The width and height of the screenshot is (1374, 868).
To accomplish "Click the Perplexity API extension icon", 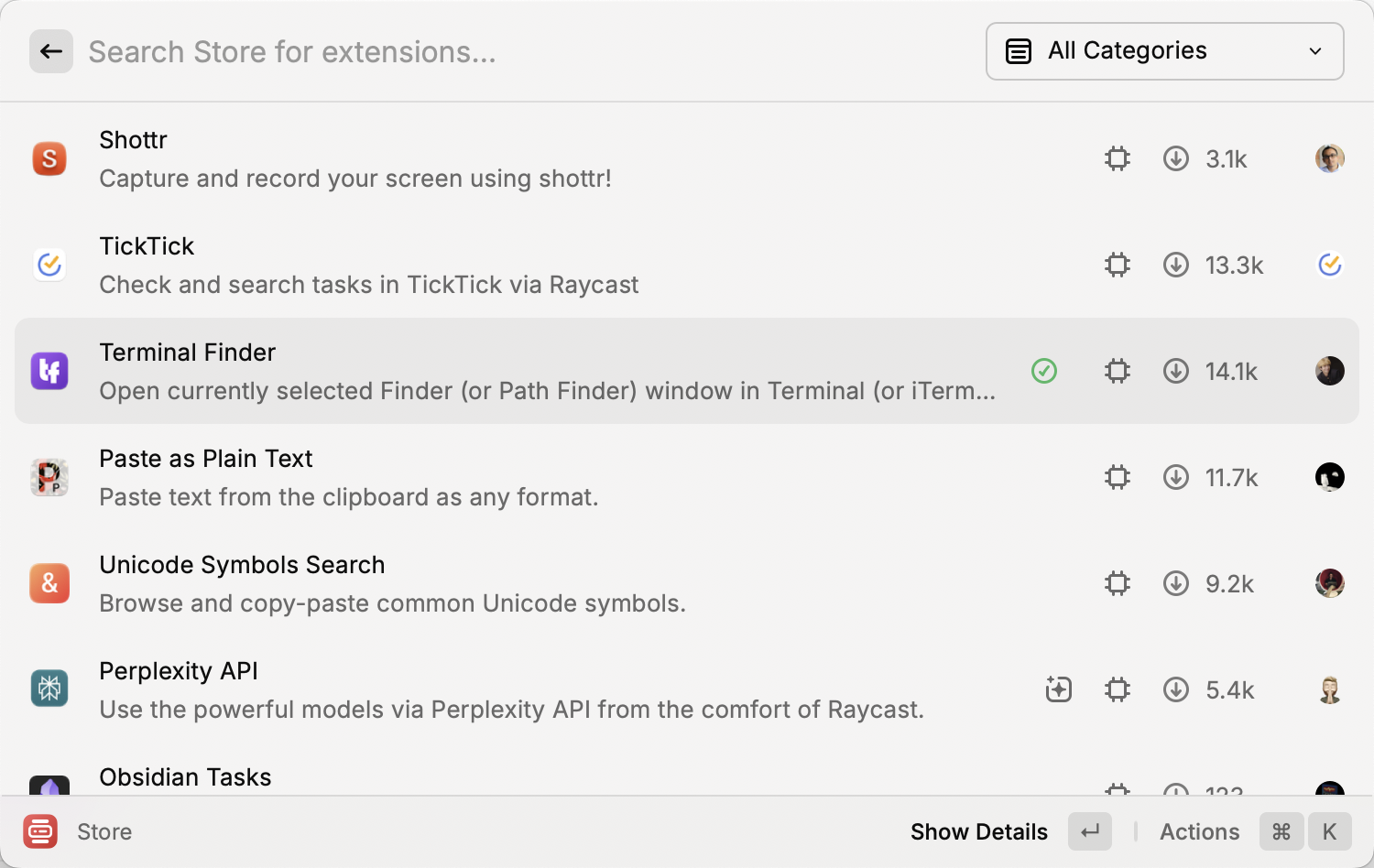I will pyautogui.click(x=49, y=689).
